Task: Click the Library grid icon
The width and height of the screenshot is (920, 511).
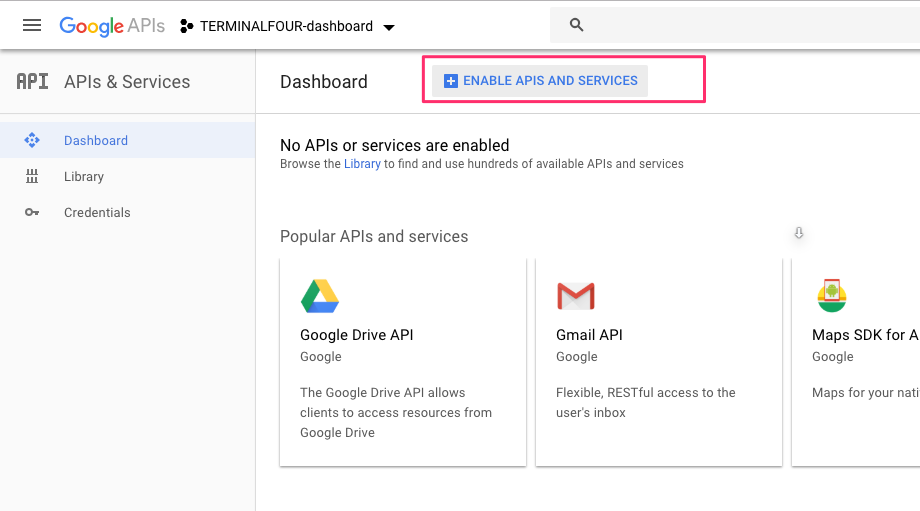Action: pos(32,176)
